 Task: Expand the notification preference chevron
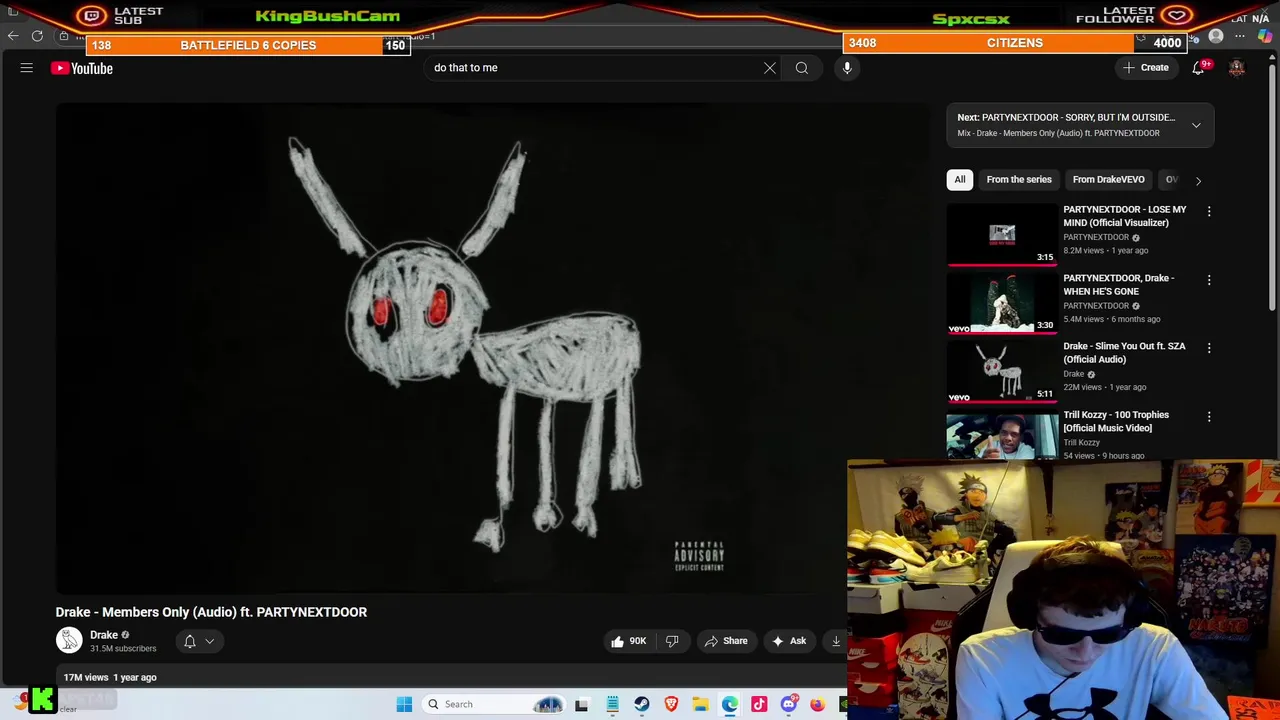210,641
